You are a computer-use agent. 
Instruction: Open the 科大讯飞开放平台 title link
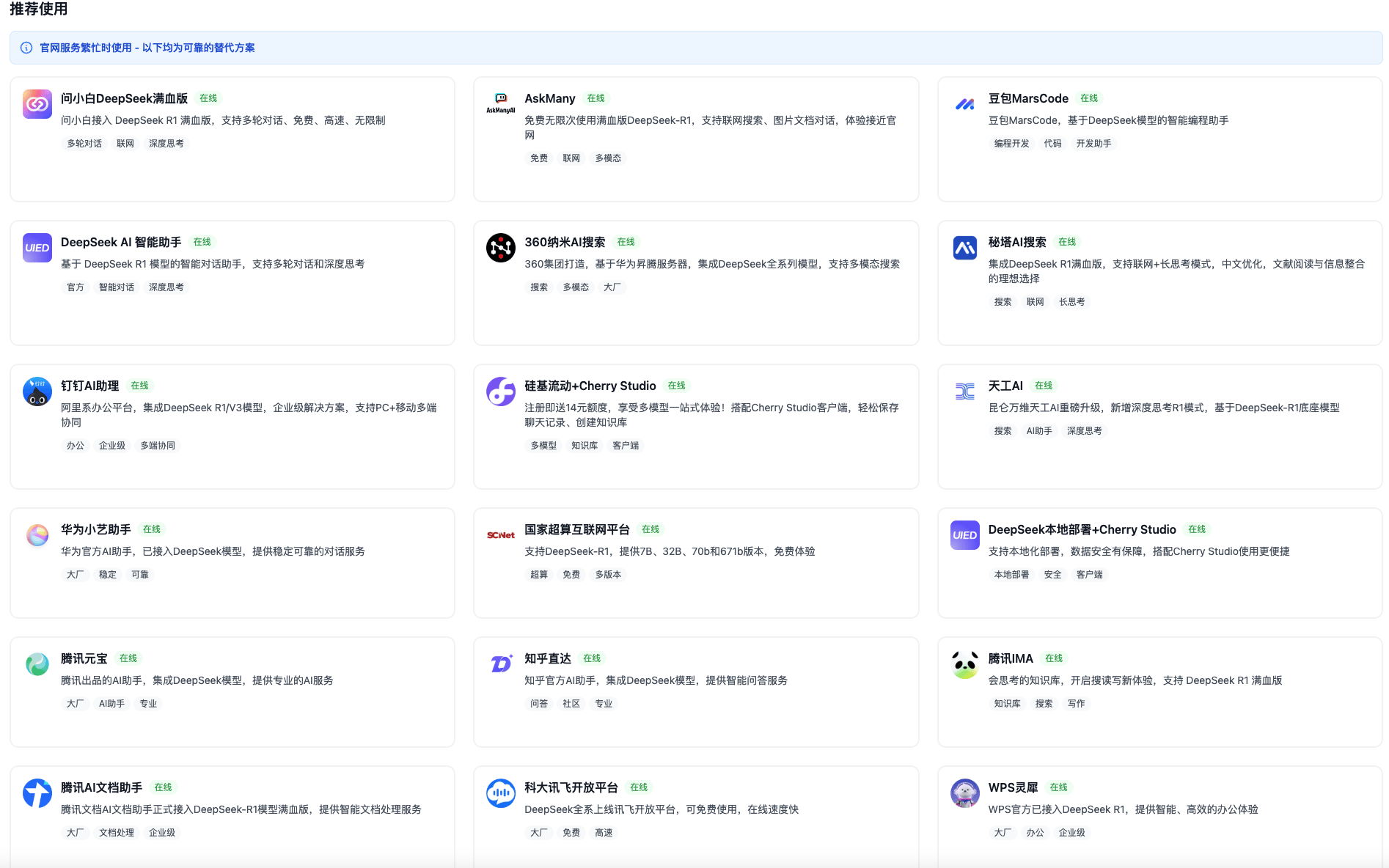pyautogui.click(x=571, y=787)
